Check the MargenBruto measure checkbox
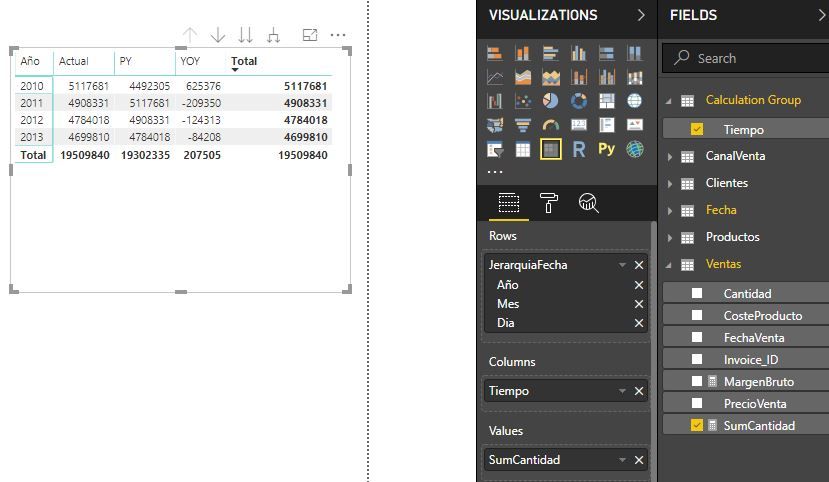This screenshot has height=482, width=829. 697,381
